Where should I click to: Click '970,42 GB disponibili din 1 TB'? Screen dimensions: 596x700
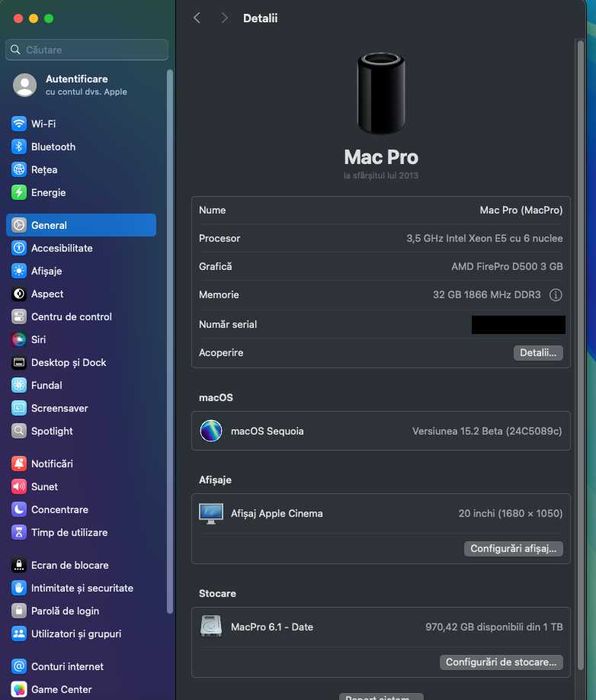[x=494, y=627]
